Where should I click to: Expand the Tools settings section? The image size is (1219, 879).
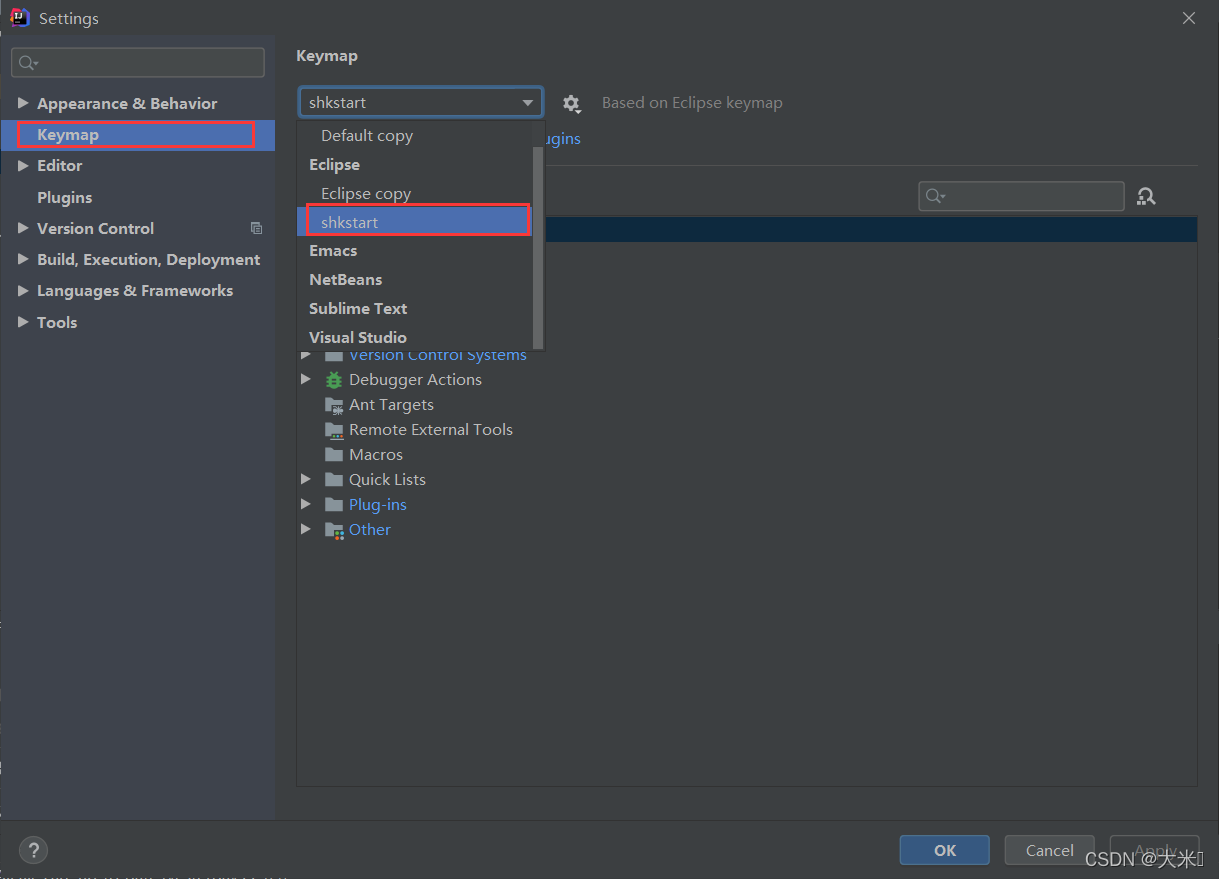(23, 322)
